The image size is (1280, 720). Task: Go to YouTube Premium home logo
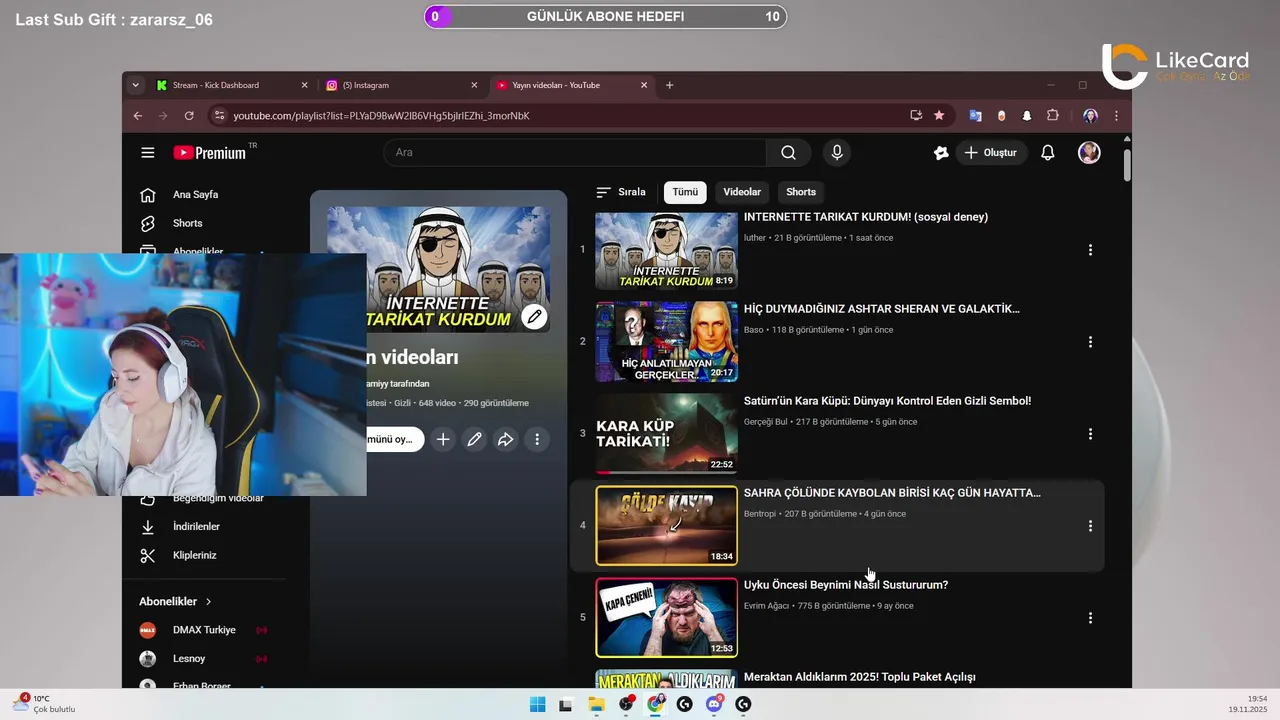210,153
